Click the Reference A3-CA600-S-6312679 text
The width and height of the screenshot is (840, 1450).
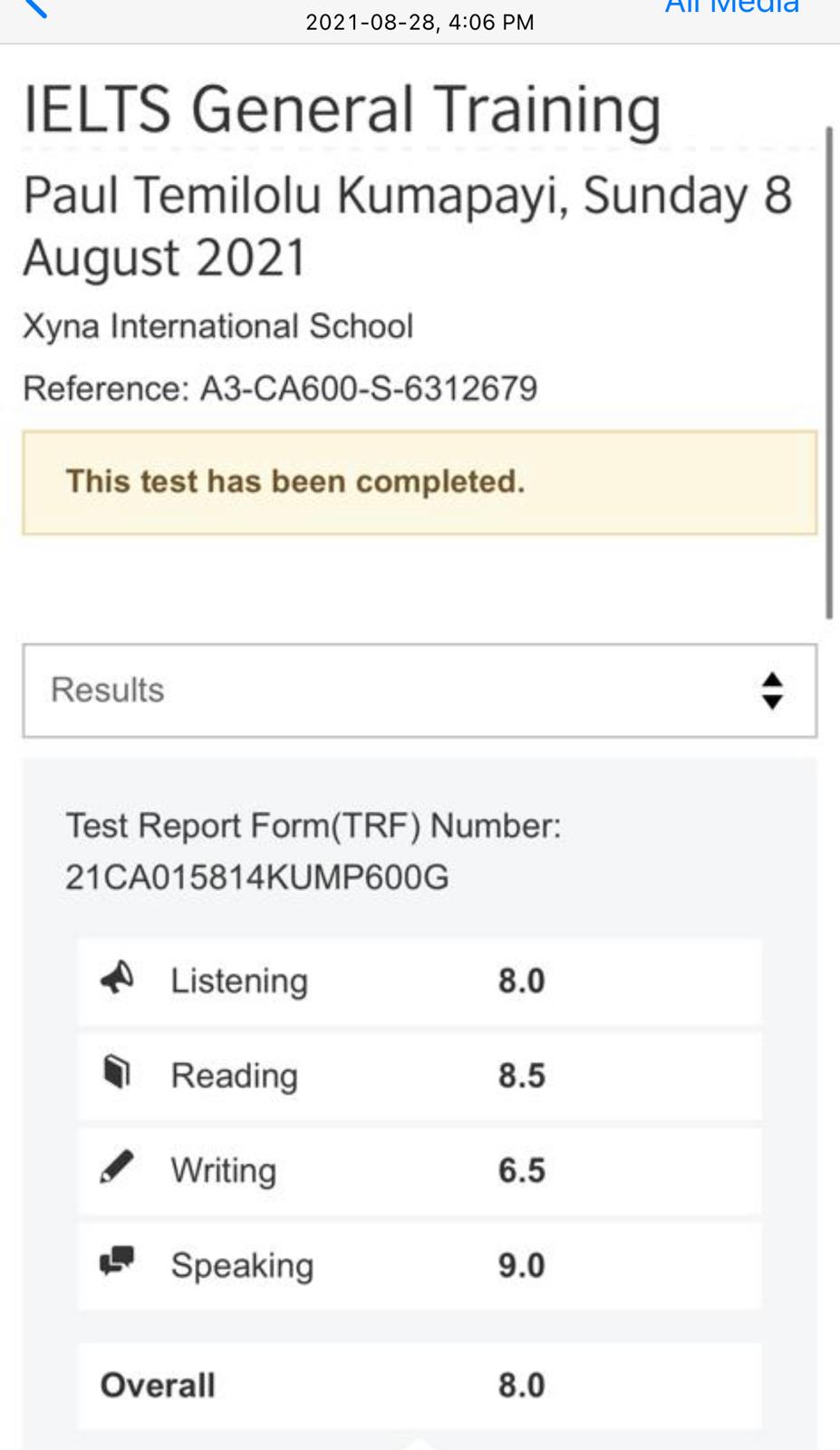[x=280, y=389]
